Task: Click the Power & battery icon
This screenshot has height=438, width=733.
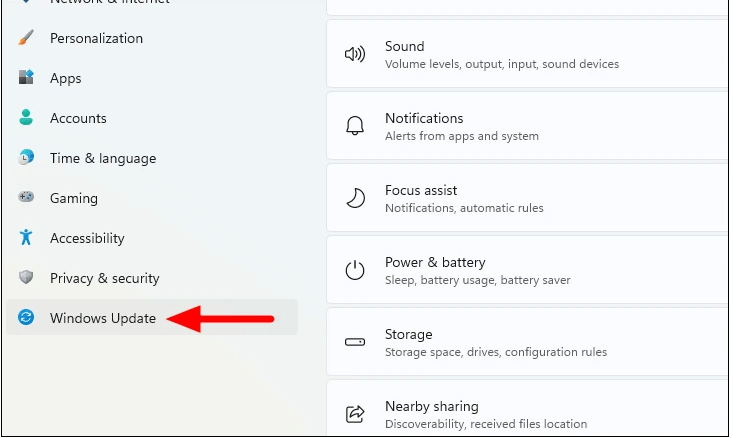Action: 355,270
